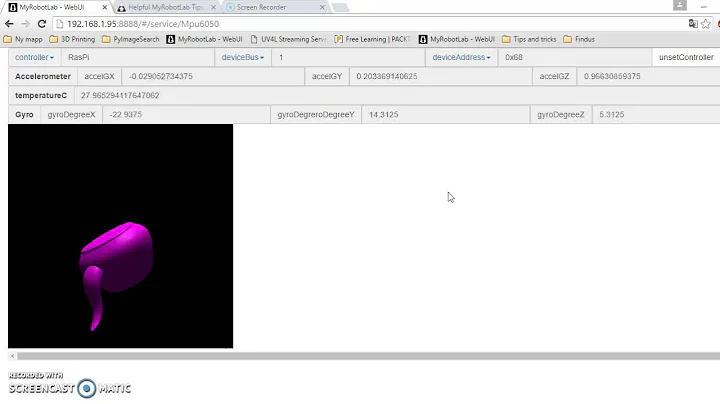Expand the deviceBus dropdown

[x=243, y=57]
